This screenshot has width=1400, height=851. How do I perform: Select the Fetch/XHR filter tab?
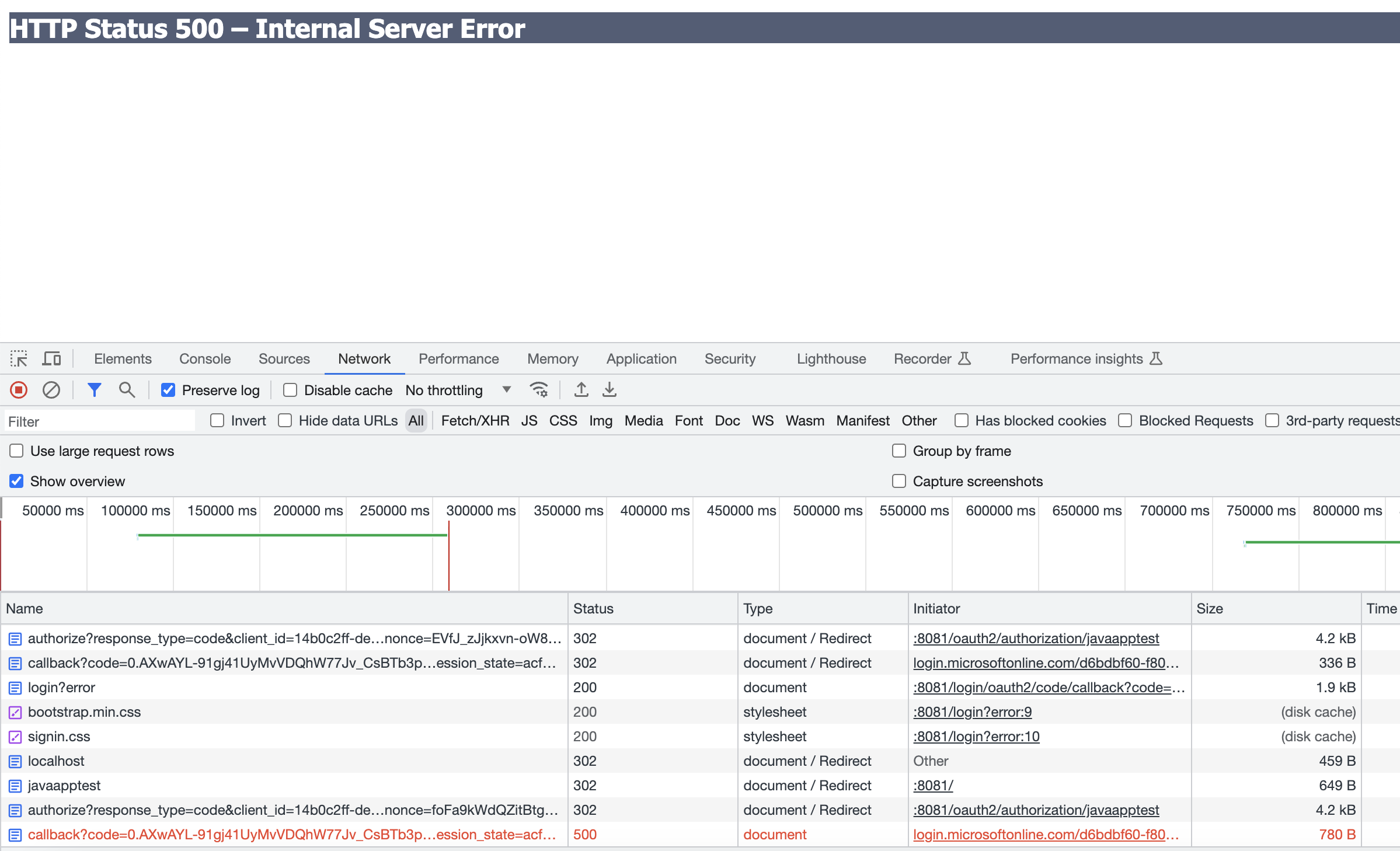(x=475, y=420)
